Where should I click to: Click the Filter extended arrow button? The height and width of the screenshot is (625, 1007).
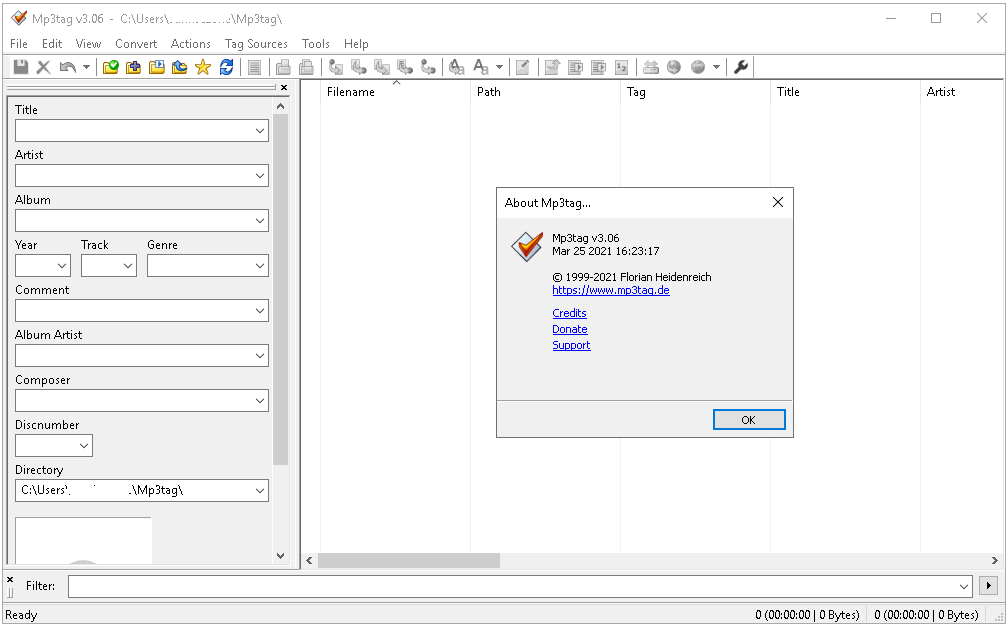coord(988,586)
